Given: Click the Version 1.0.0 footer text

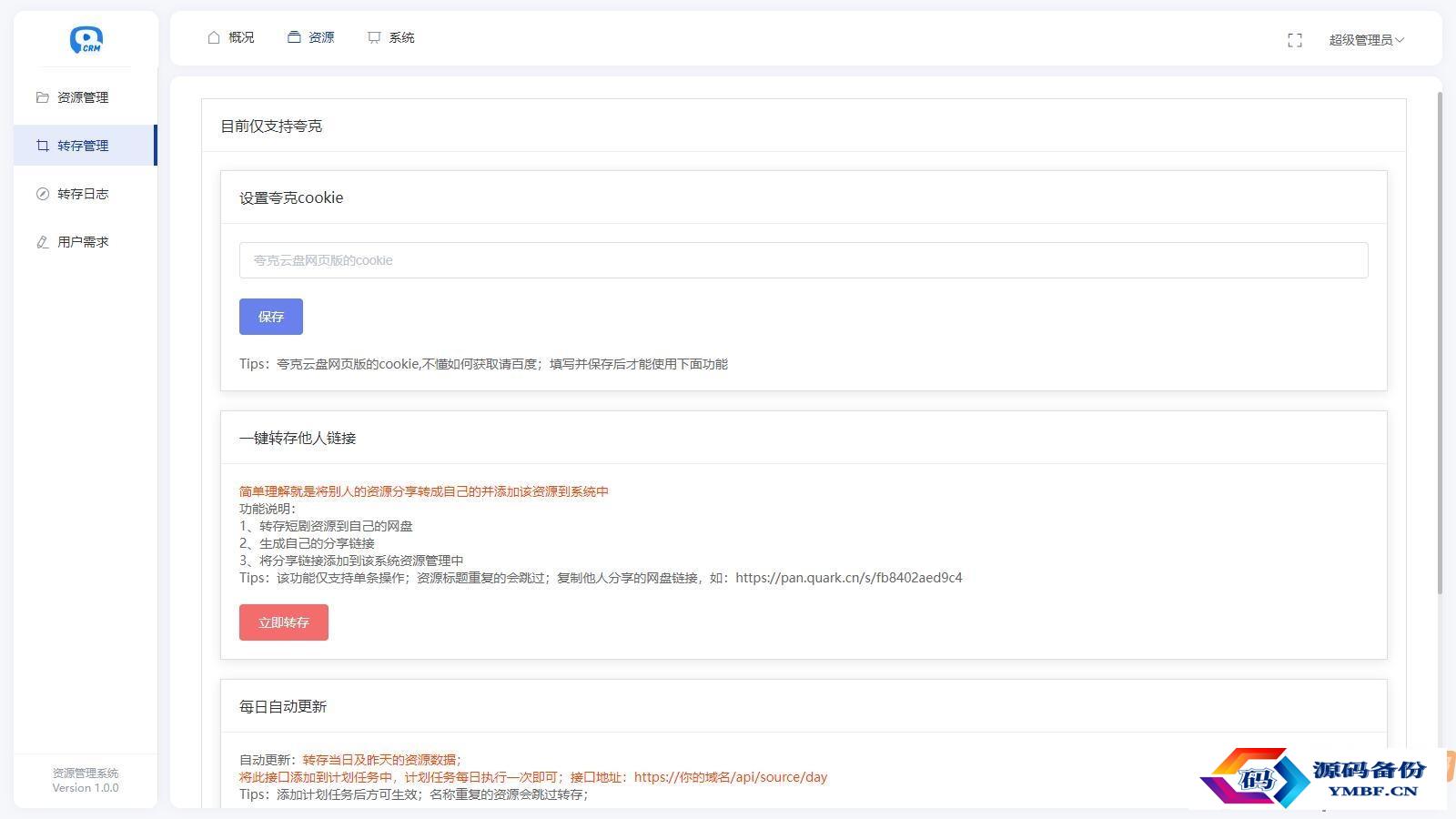Looking at the screenshot, I should click(86, 788).
